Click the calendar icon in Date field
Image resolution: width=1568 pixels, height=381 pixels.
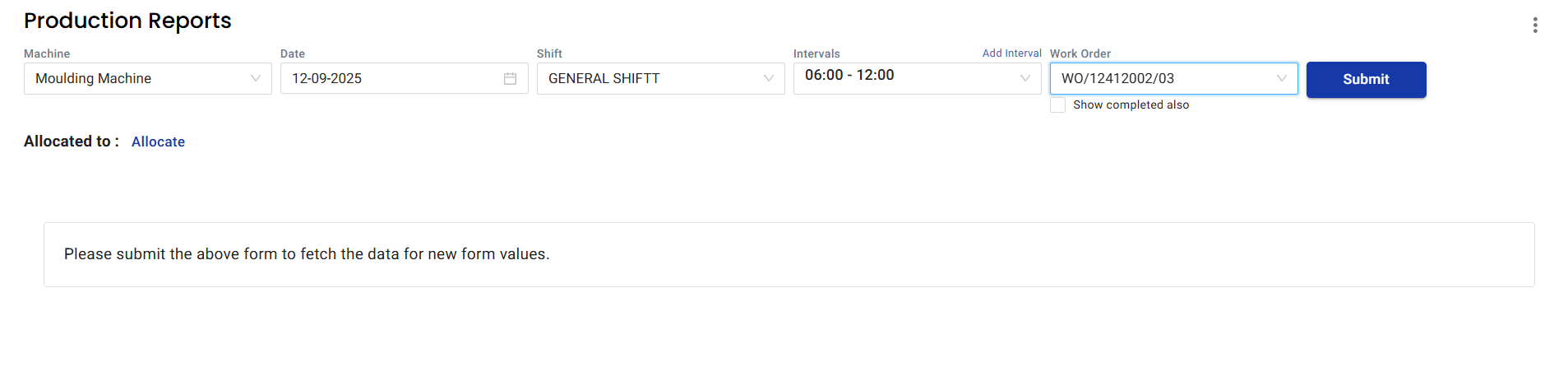[x=510, y=78]
